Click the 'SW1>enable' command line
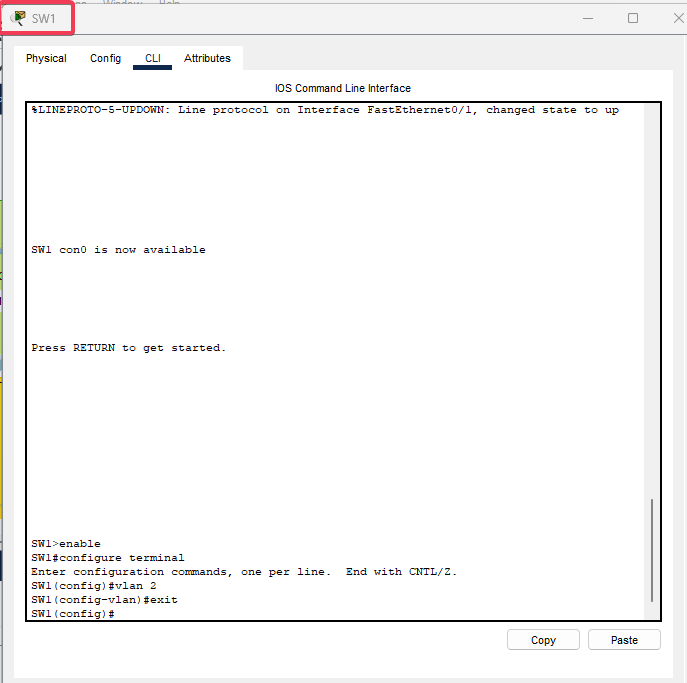 tap(66, 544)
